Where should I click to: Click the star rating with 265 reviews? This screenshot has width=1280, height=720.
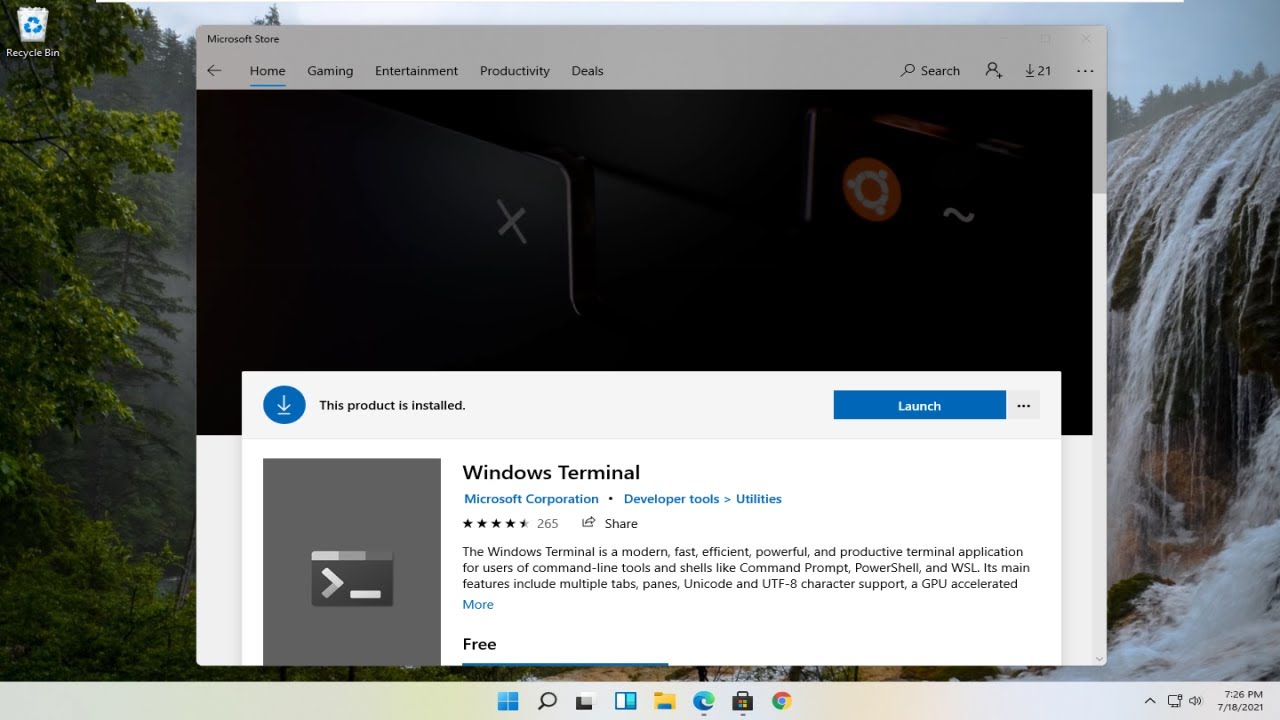click(510, 523)
